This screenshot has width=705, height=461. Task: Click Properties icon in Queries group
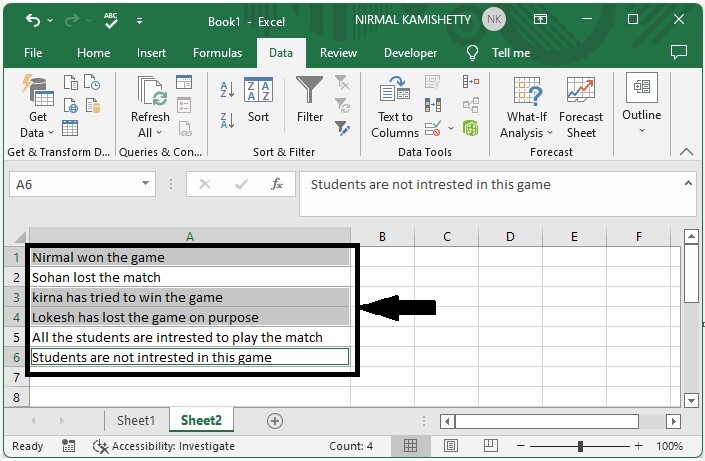pos(184,105)
